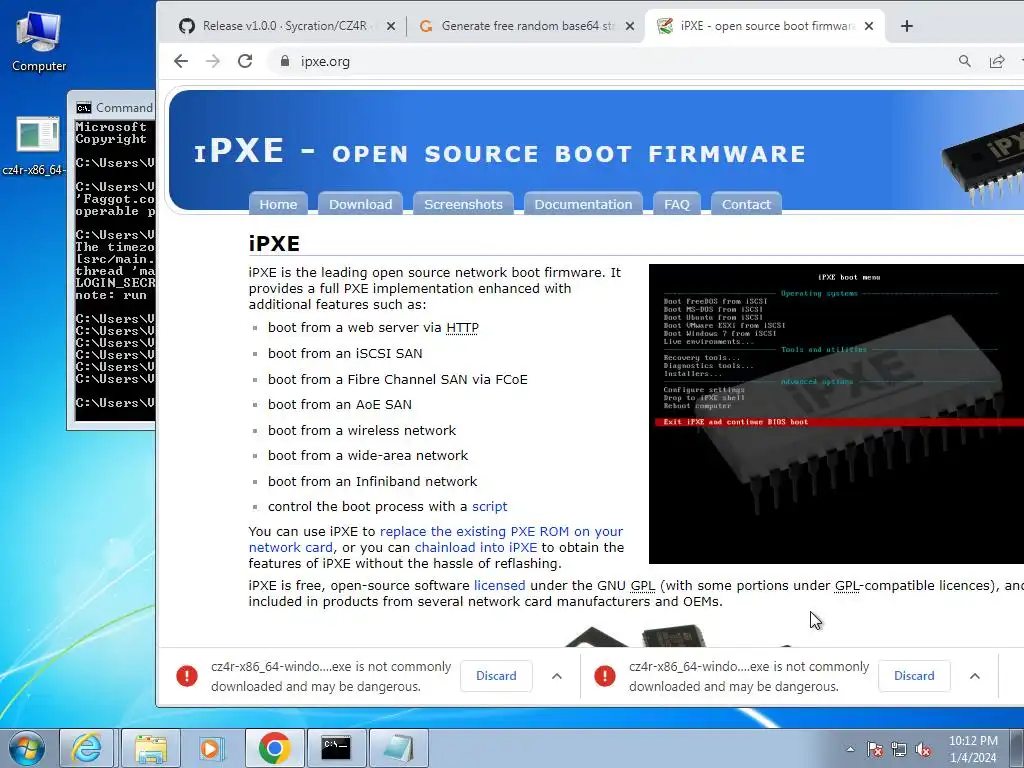1024x768 pixels.
Task: Close the Generate free random base64 tab
Action: pos(630,26)
